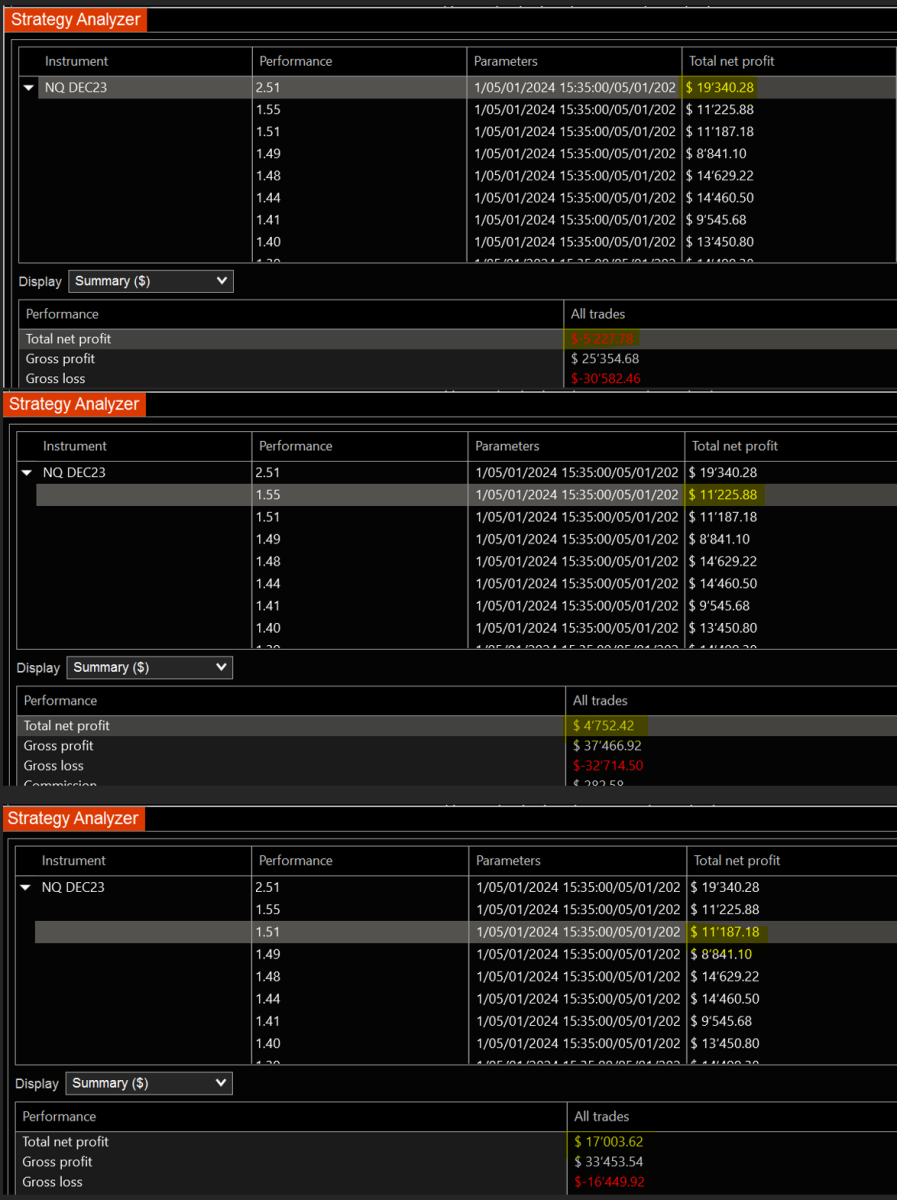The height and width of the screenshot is (1200, 897).
Task: Select Total net profit row showing $ 4'752.42
Action: [457, 726]
